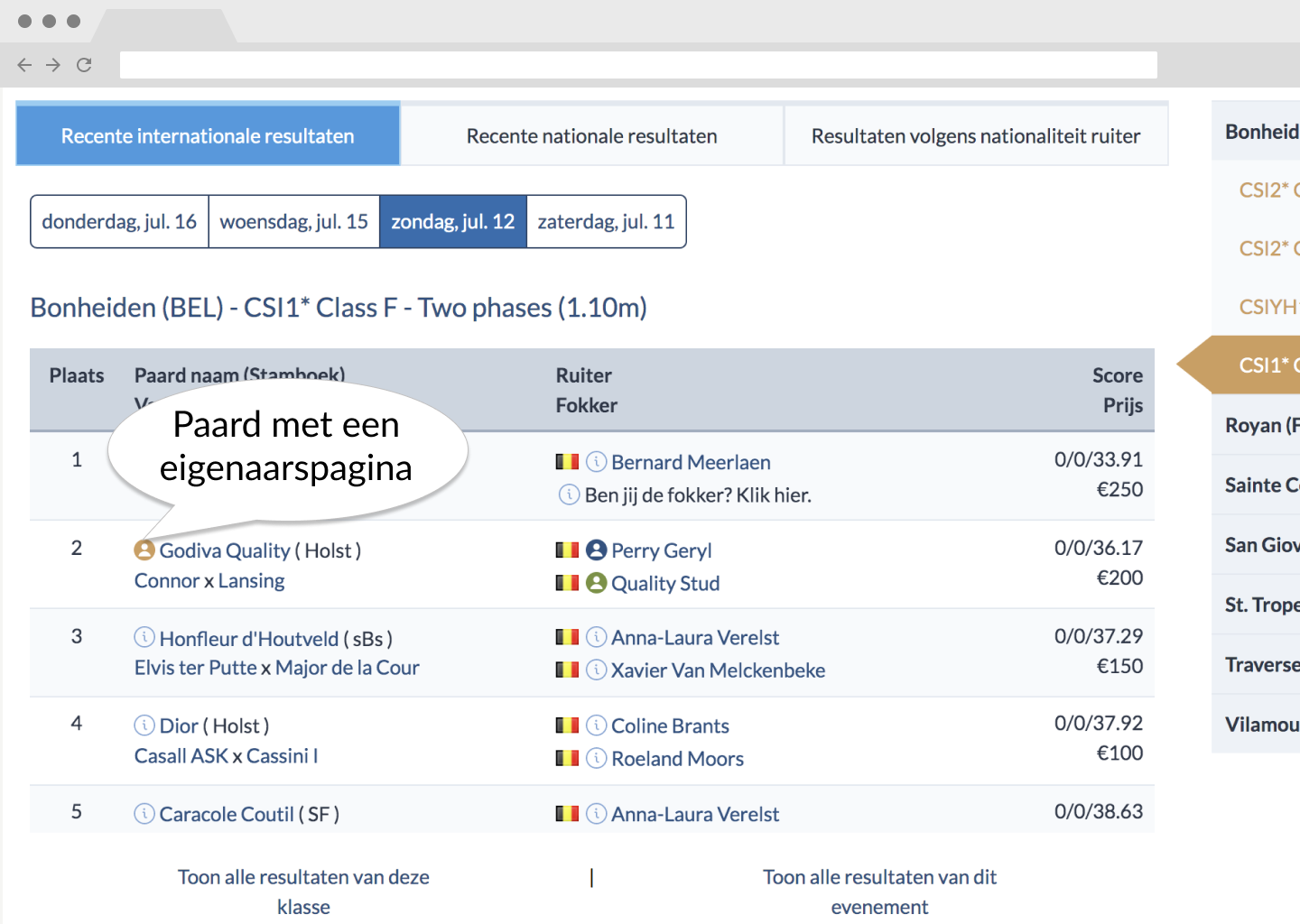Click the info icon beside Dior (Holst)
1300x924 pixels.
click(144, 725)
